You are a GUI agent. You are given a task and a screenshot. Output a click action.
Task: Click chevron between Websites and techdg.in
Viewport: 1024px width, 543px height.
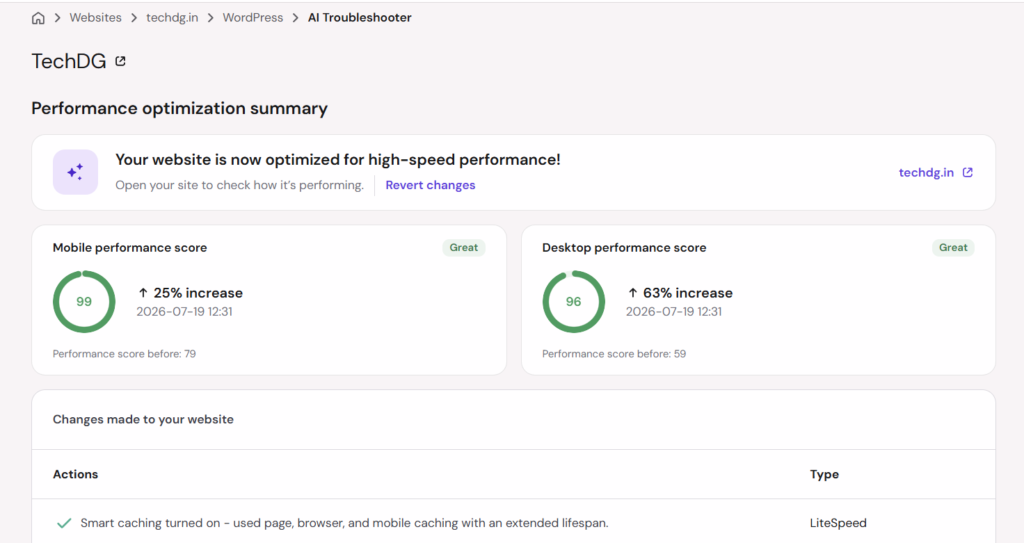tap(134, 18)
